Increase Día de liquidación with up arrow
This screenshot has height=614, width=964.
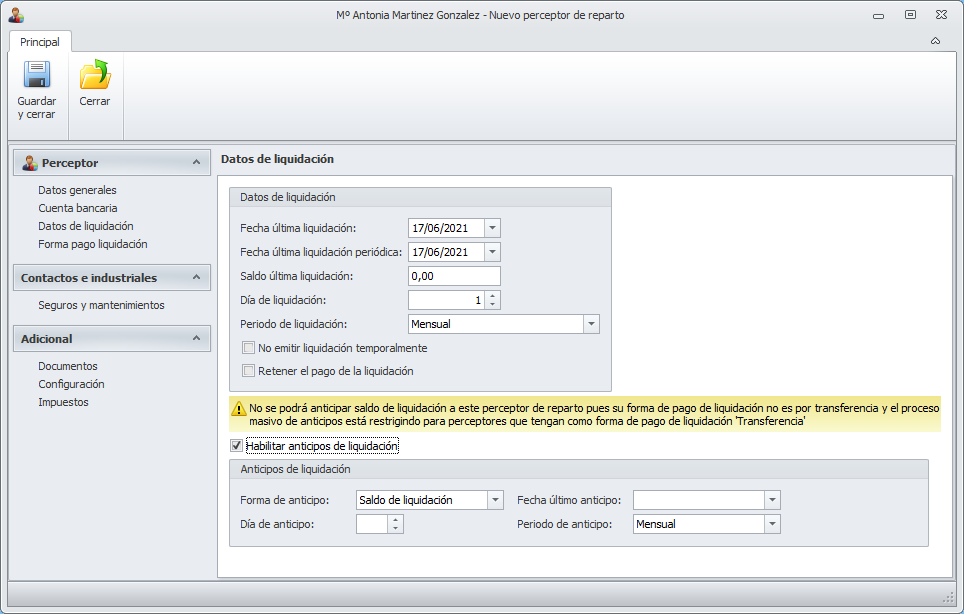coord(492,296)
